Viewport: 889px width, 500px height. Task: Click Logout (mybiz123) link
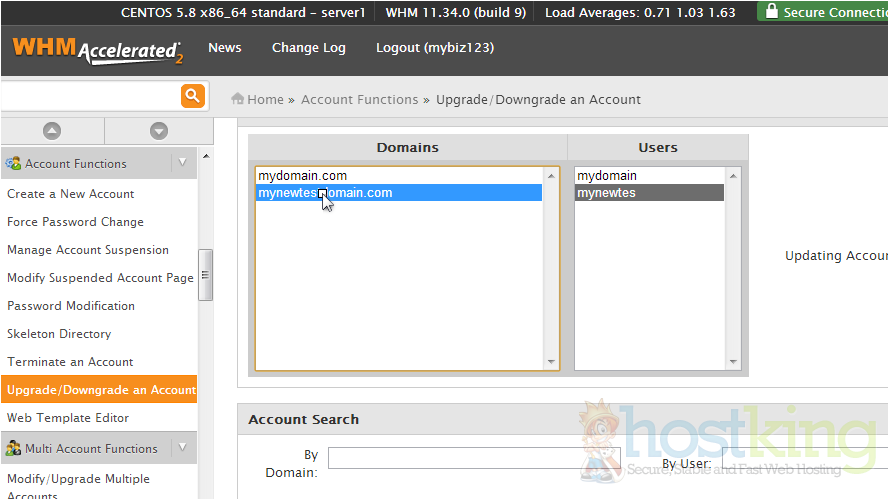[x=434, y=48]
